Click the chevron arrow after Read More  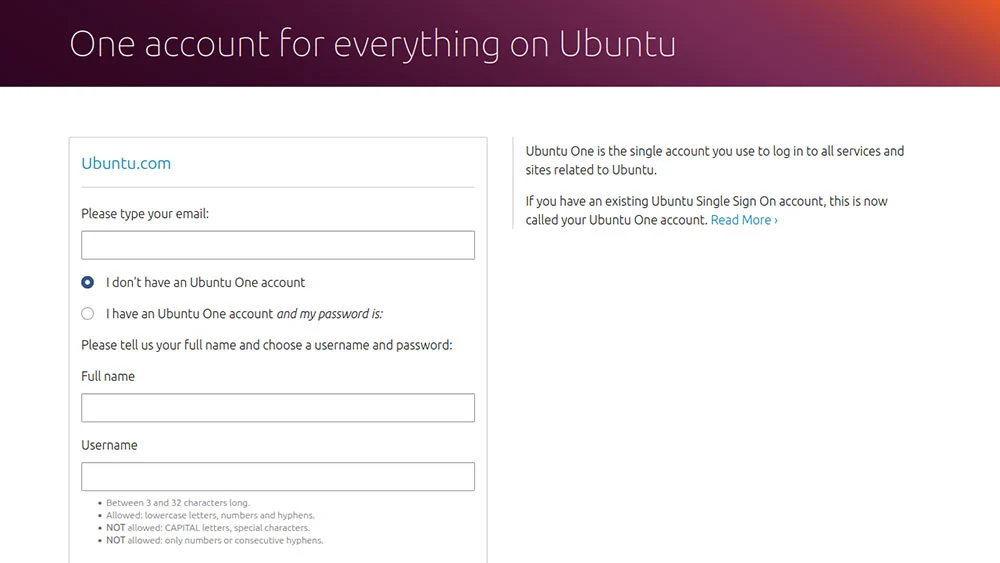click(x=776, y=221)
